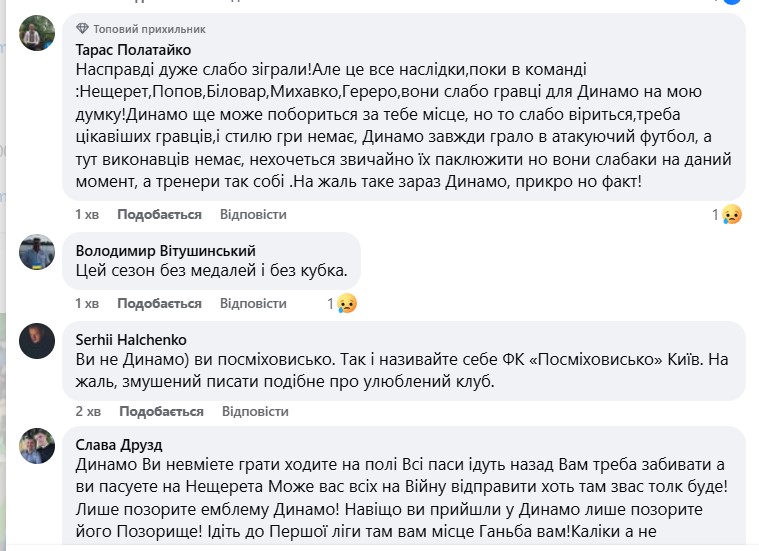Open Слава Друзд's profile name link
This screenshot has height=551, width=759.
(119, 445)
